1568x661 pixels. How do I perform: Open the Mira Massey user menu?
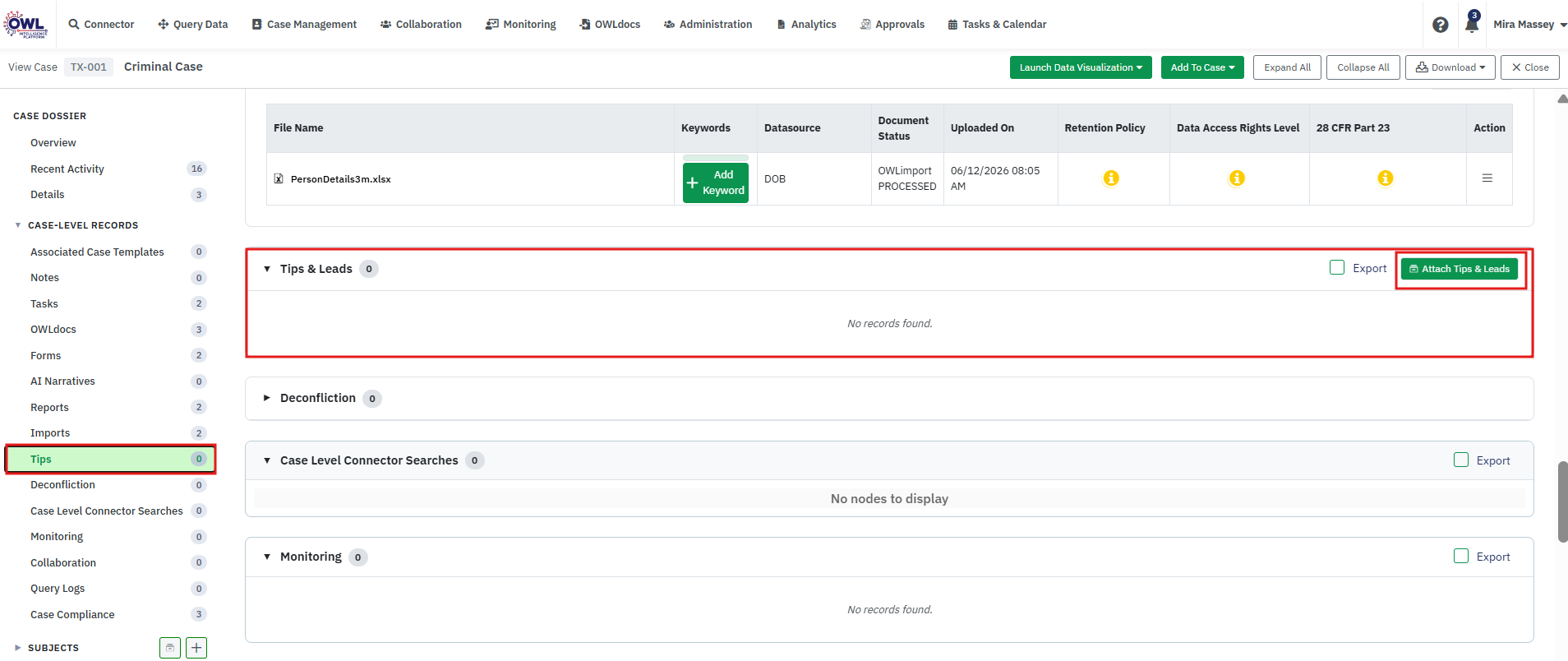click(1529, 25)
